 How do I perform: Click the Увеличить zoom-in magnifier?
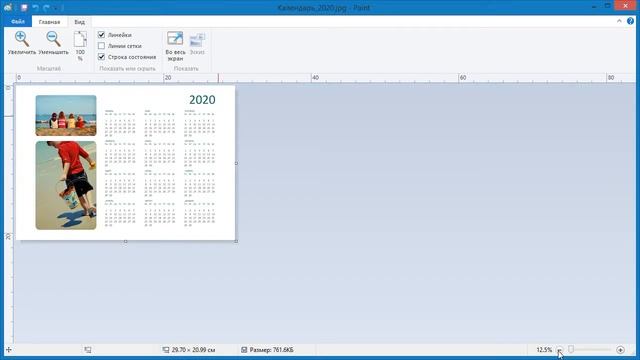click(22, 43)
